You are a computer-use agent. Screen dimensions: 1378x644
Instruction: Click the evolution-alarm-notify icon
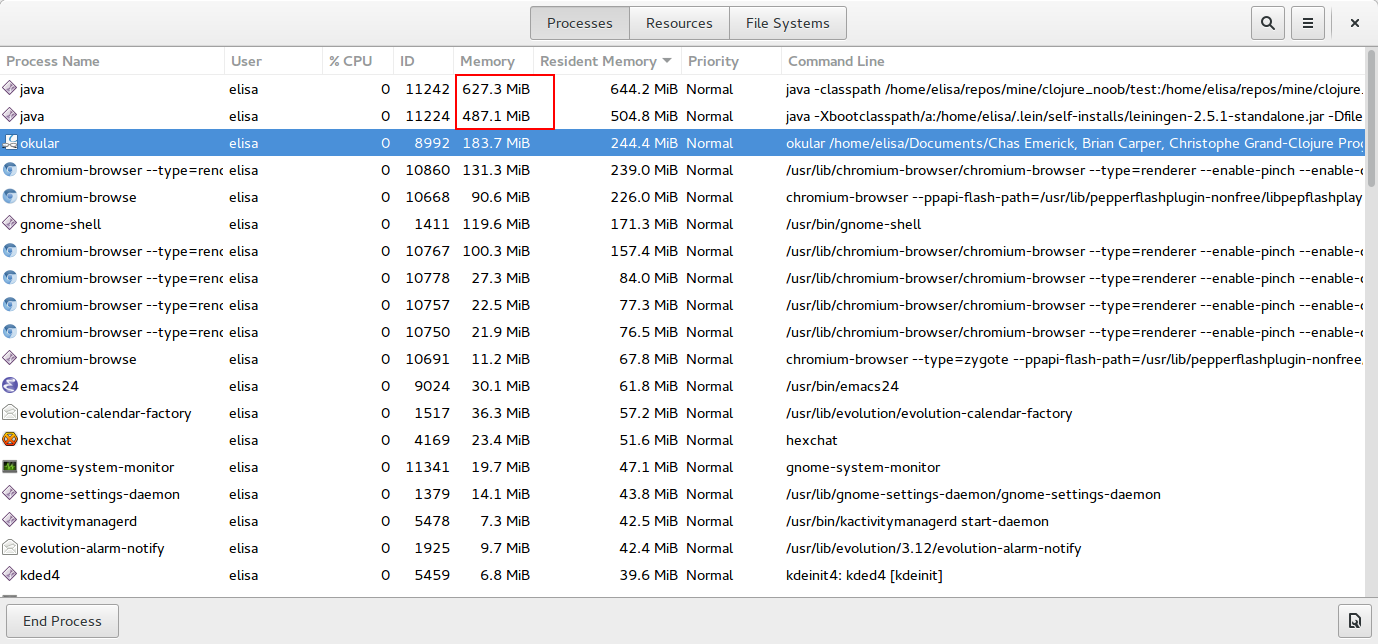coord(10,548)
